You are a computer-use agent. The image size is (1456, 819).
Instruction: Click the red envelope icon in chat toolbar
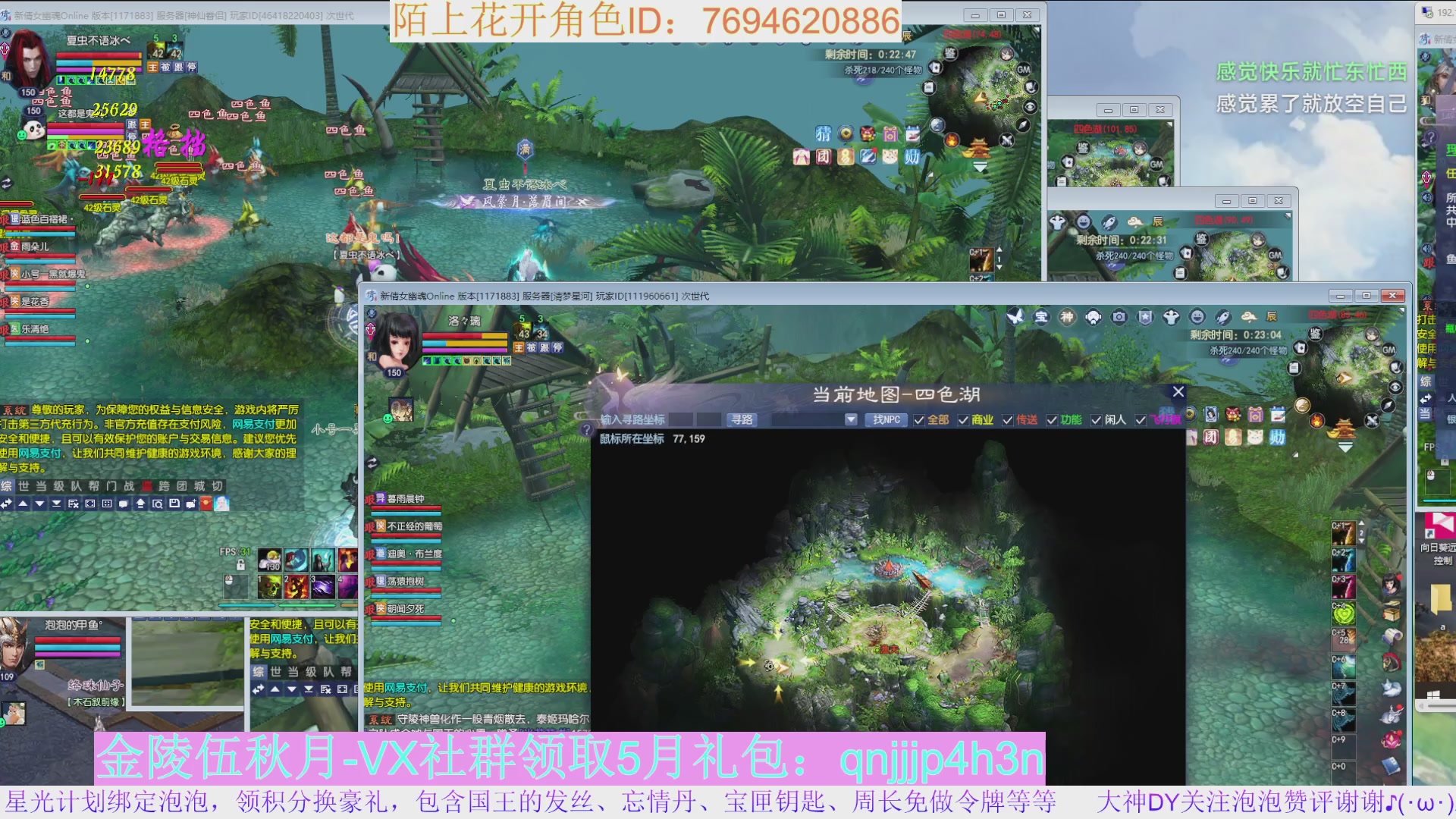click(x=206, y=504)
